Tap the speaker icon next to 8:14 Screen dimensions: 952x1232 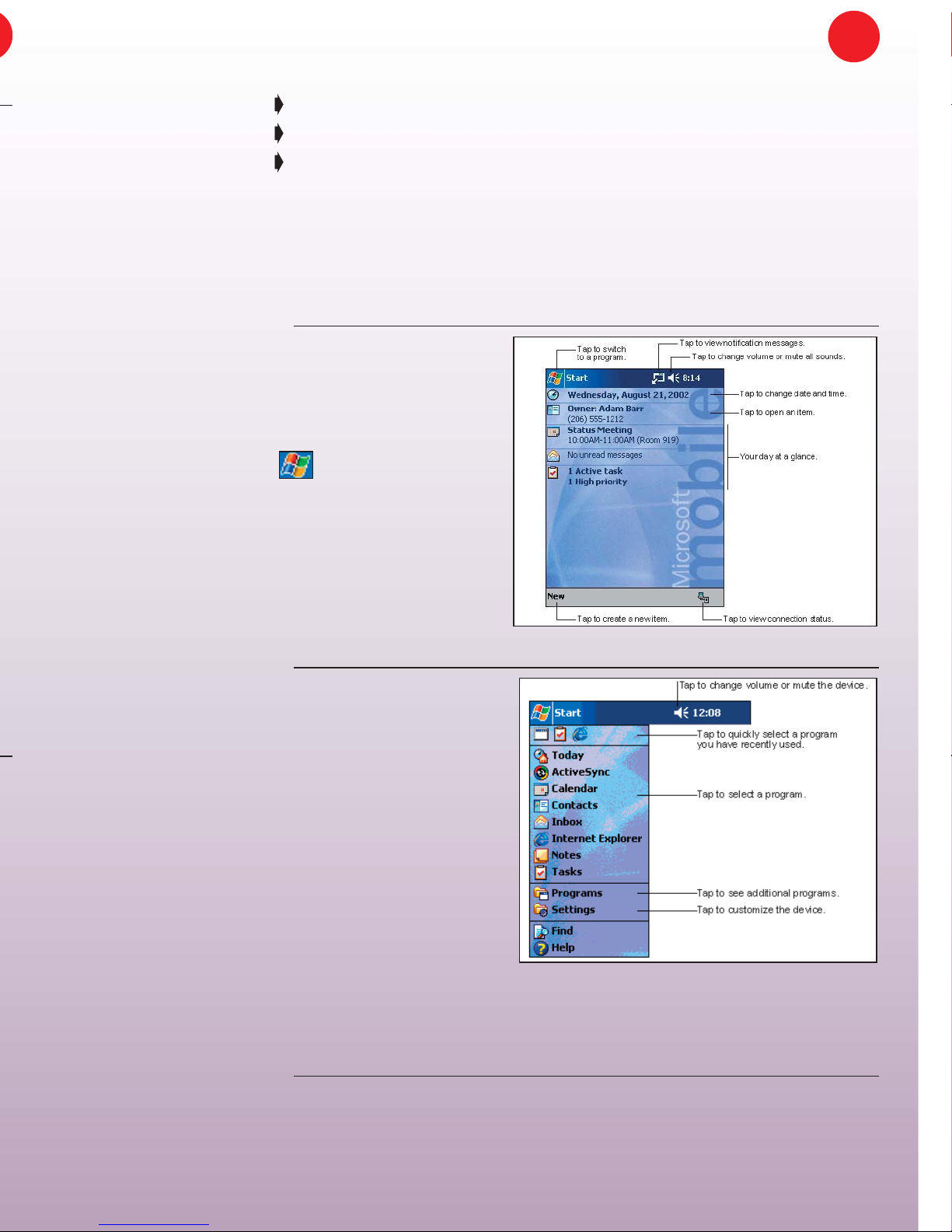[x=673, y=378]
